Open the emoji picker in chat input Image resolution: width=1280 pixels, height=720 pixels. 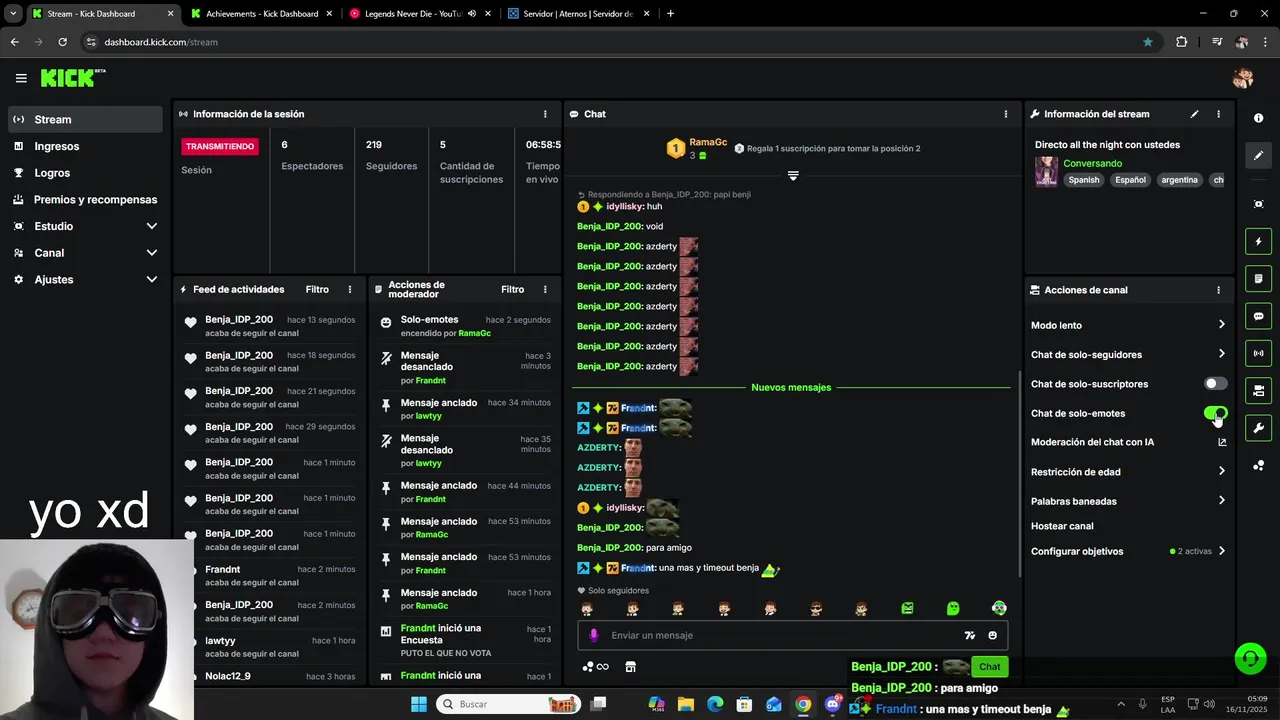tap(992, 635)
